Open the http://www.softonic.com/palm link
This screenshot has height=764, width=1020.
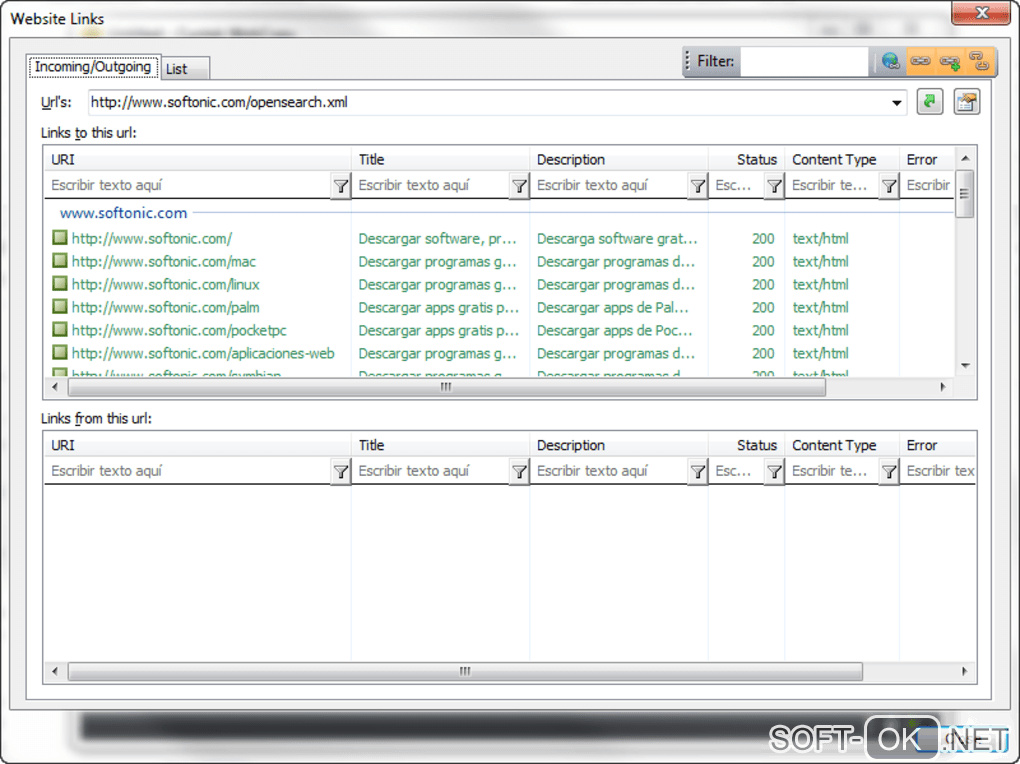[165, 307]
